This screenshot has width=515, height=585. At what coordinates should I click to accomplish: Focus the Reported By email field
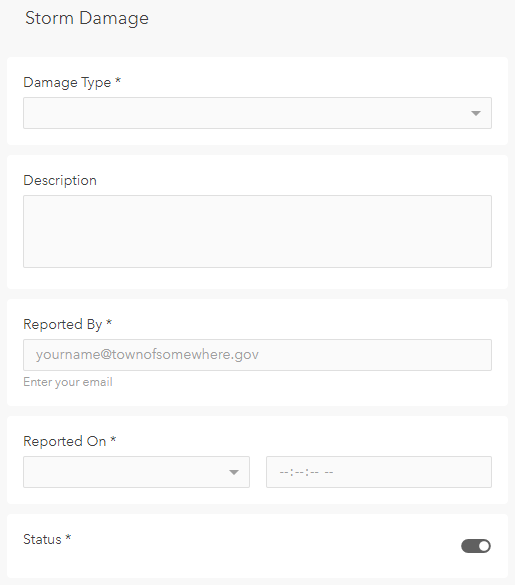[x=257, y=355]
